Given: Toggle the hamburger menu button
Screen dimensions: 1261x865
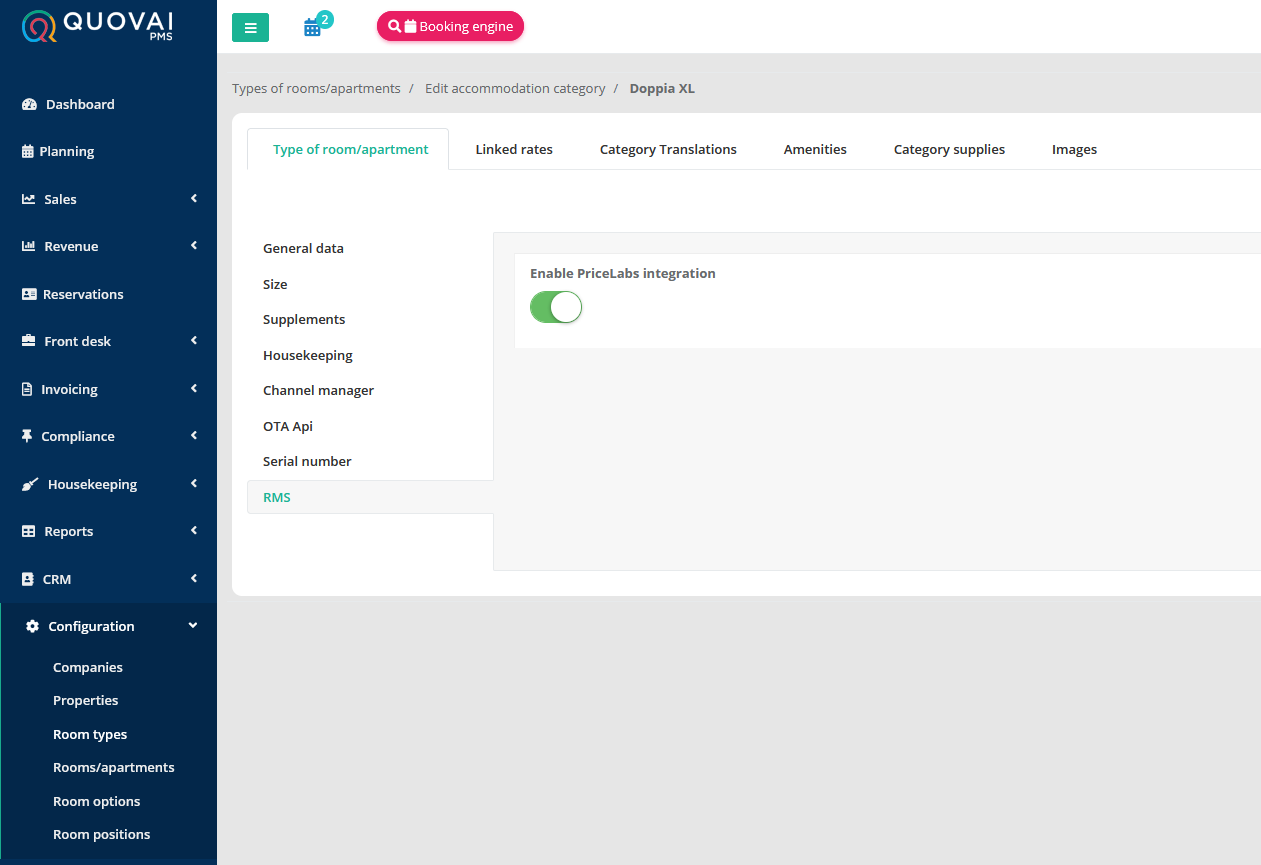Looking at the screenshot, I should [250, 28].
